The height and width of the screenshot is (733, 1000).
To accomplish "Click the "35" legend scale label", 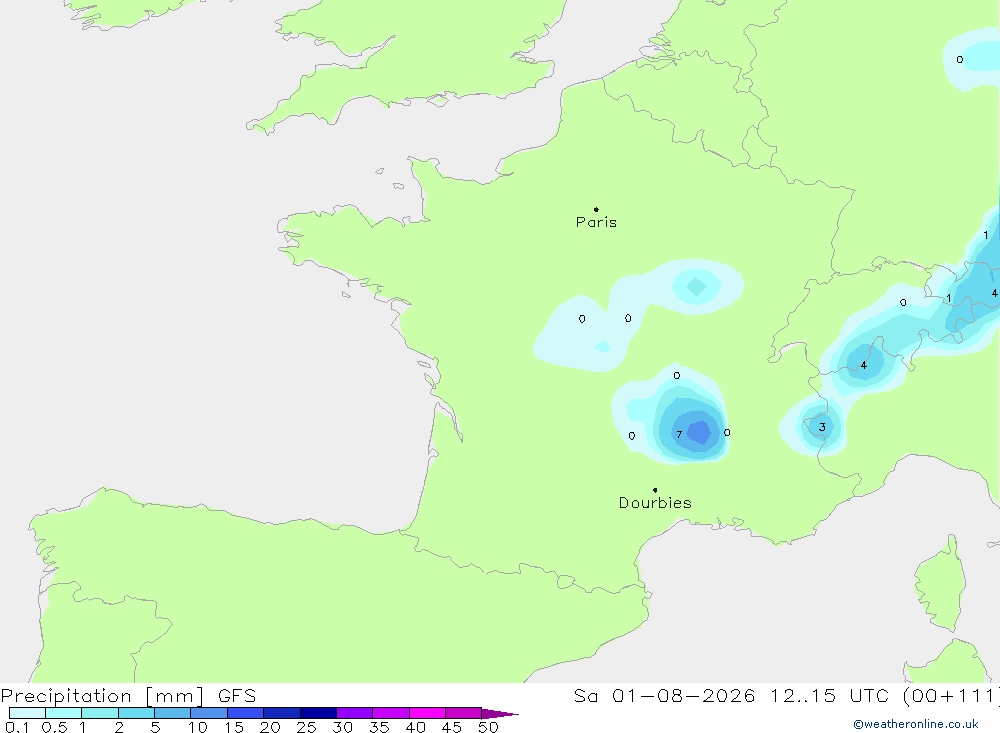I will pos(379,727).
